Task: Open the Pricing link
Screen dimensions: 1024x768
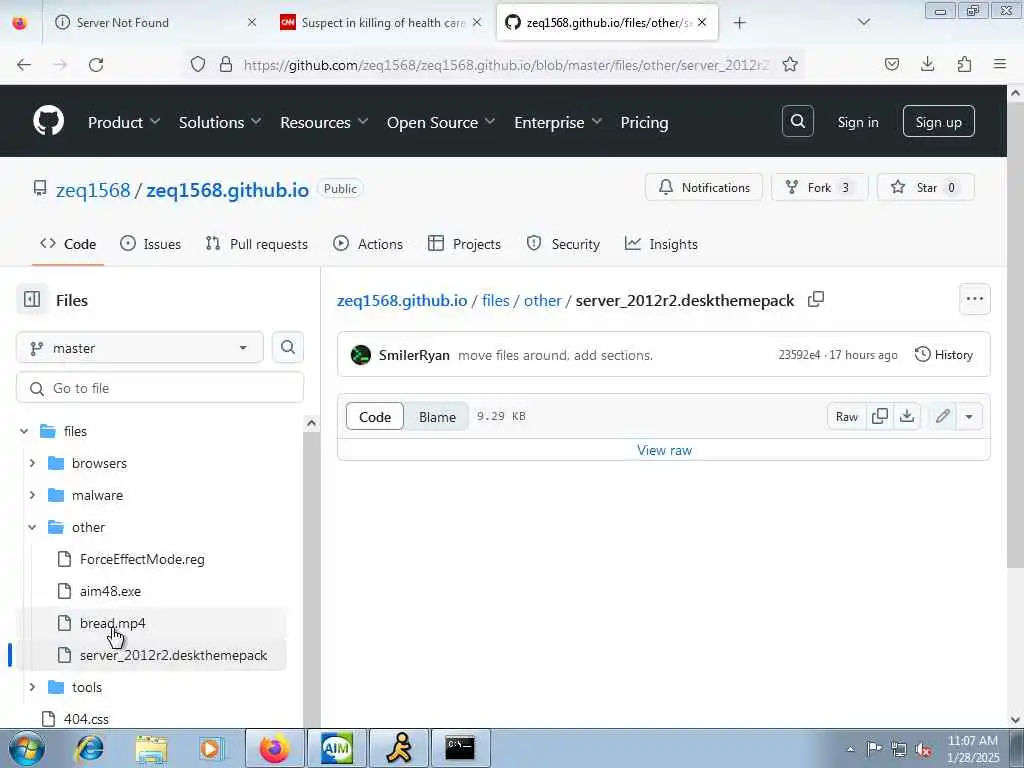Action: (x=644, y=122)
